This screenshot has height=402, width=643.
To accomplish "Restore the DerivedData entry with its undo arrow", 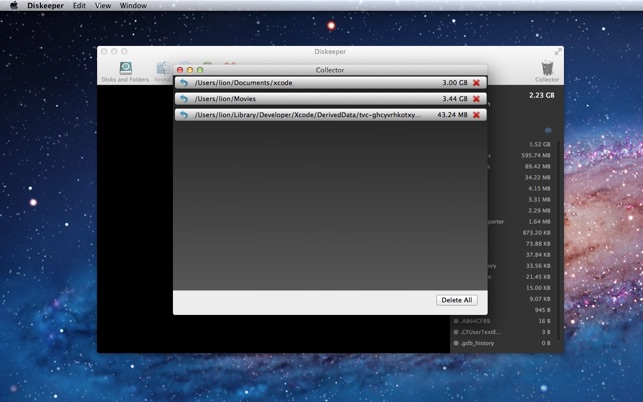I will pos(184,115).
